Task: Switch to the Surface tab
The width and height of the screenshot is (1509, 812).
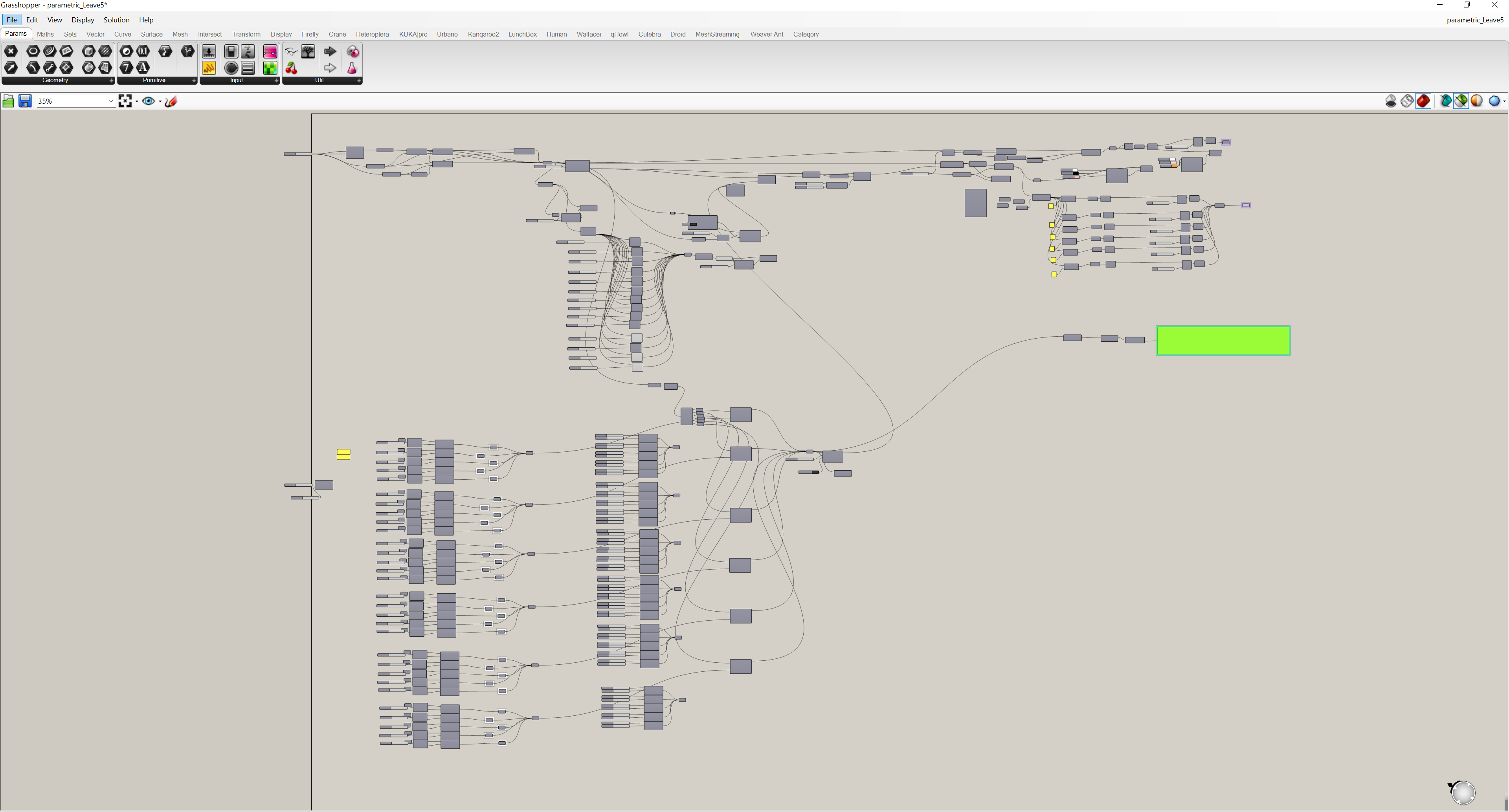Action: [x=152, y=35]
